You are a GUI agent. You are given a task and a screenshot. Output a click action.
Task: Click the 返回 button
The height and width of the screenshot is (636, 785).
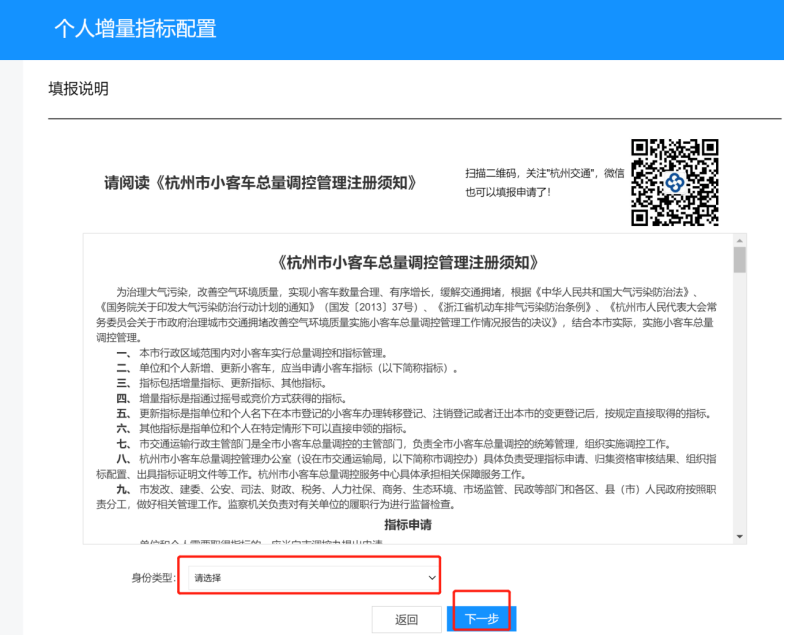pos(406,619)
